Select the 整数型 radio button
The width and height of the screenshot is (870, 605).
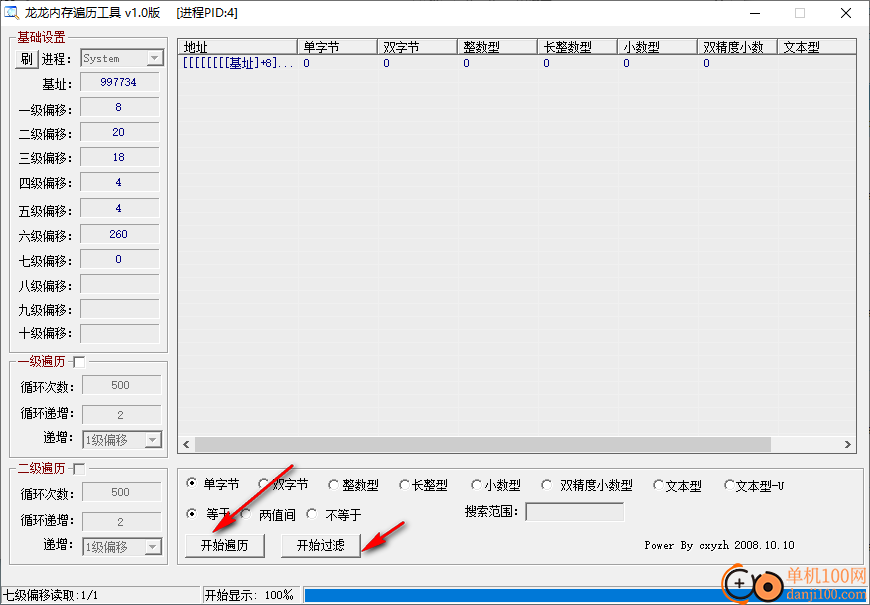(333, 485)
